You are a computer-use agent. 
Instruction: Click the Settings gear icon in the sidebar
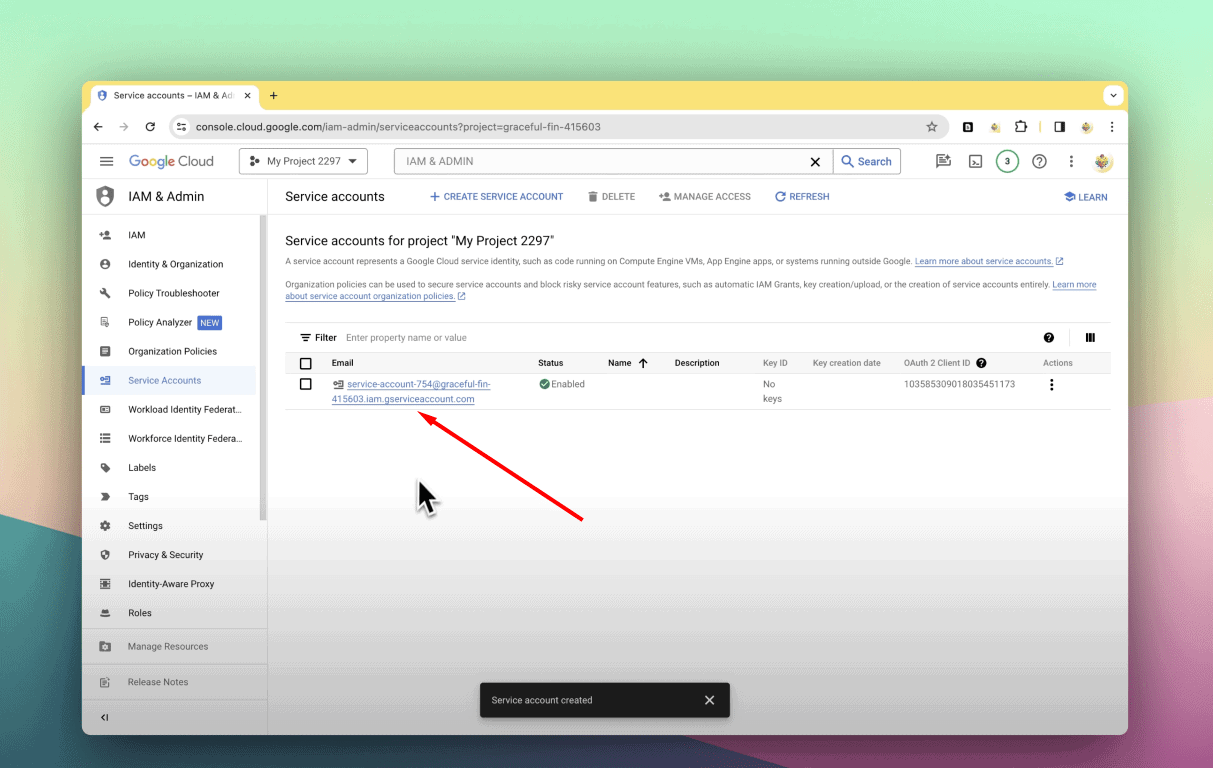point(105,525)
